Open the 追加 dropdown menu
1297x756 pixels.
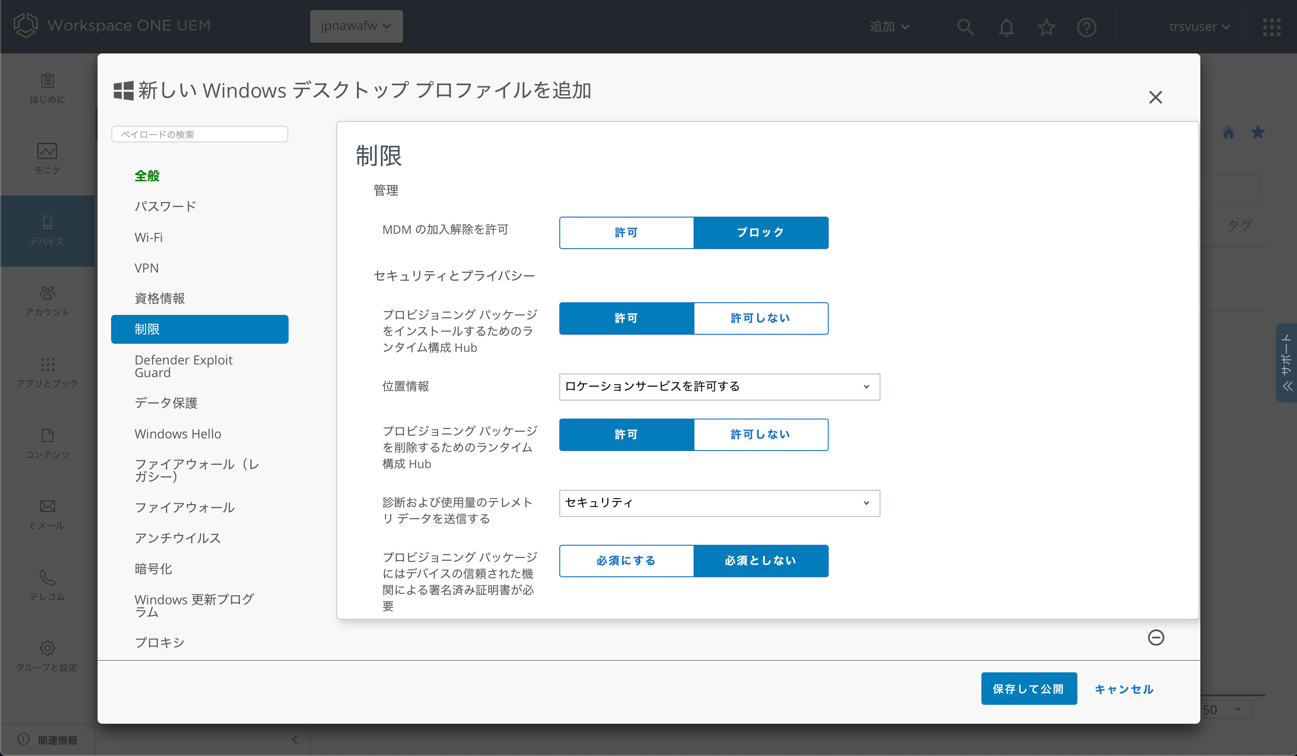pyautogui.click(x=889, y=27)
